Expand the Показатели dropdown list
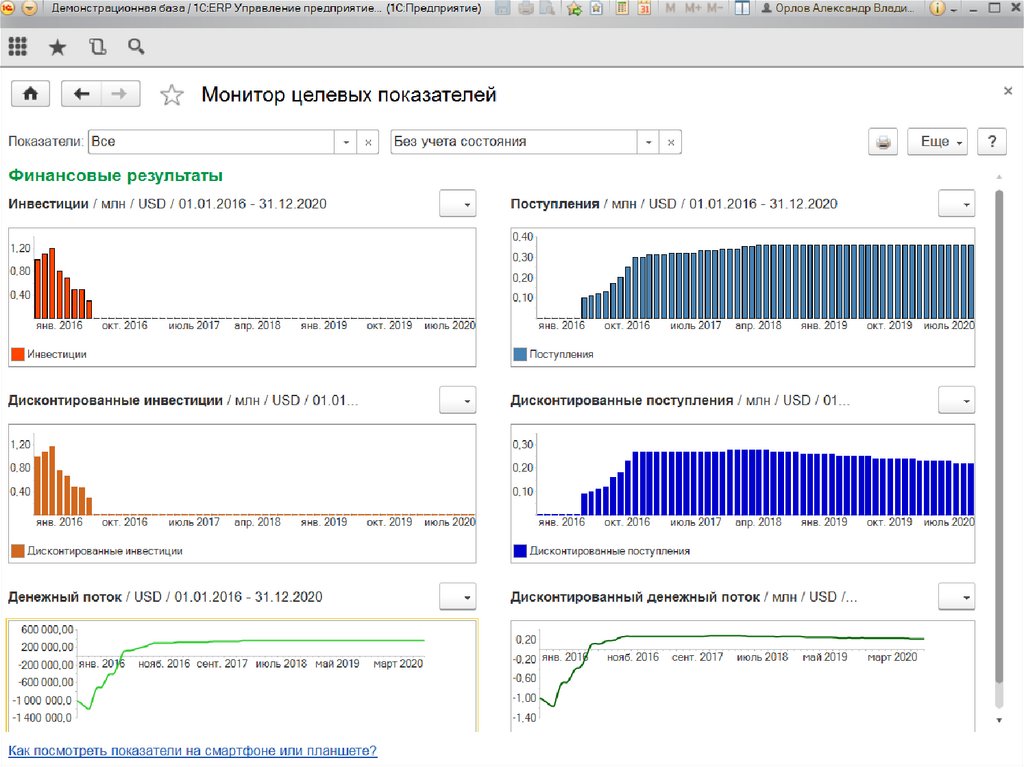This screenshot has height=767, width=1024. pos(346,142)
